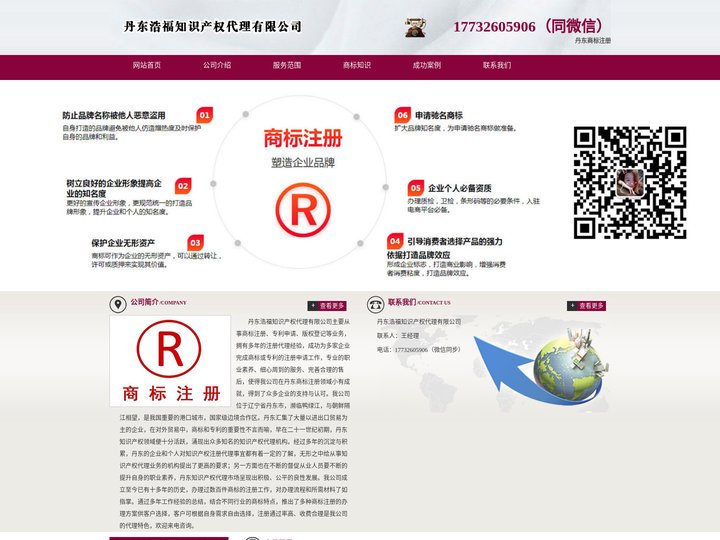Click the company name 丹东浩福知识产权代理有限公司 title
The width and height of the screenshot is (720, 540).
click(213, 26)
